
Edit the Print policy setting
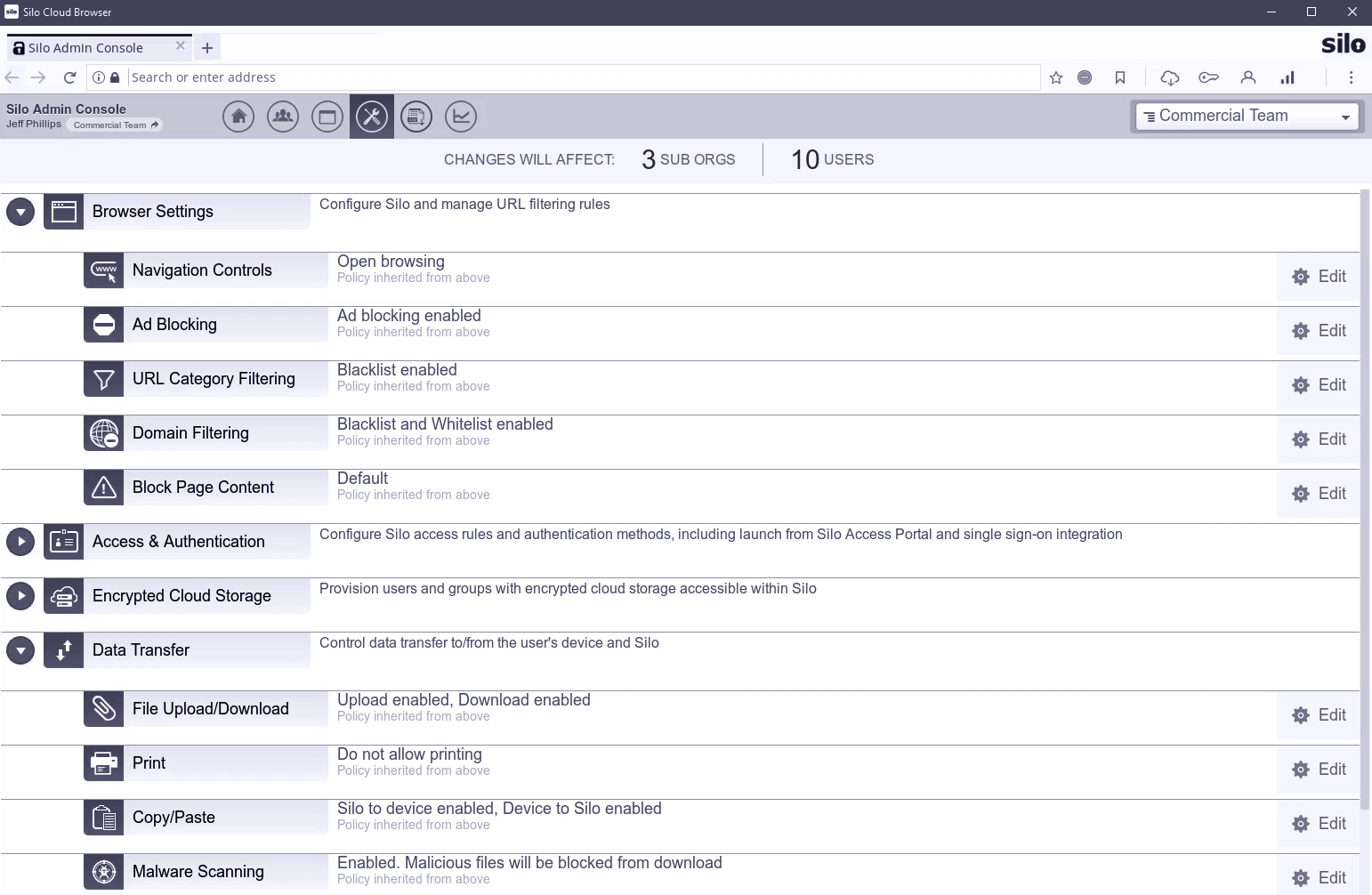tap(1319, 770)
